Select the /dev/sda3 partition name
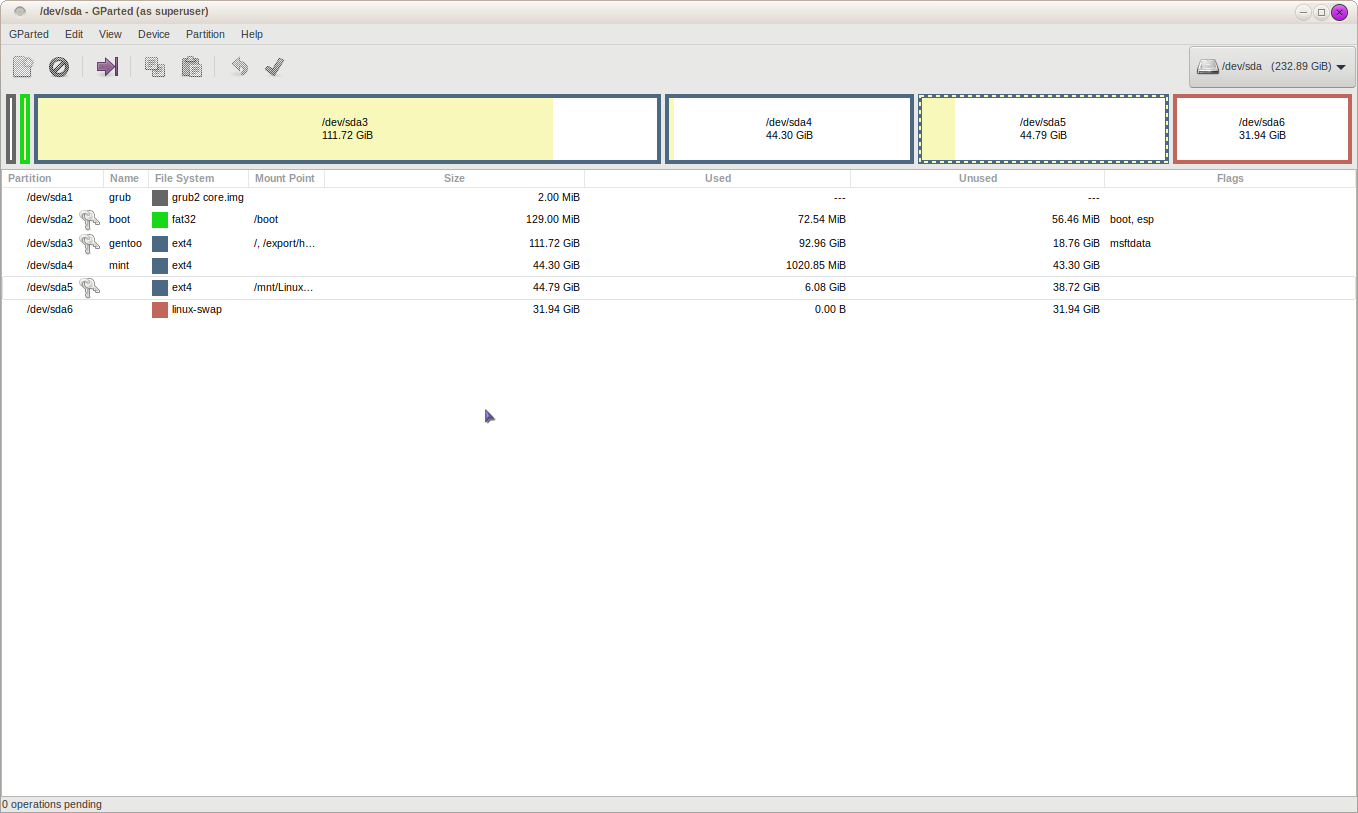Screen dimensions: 1358x813 coord(50,243)
